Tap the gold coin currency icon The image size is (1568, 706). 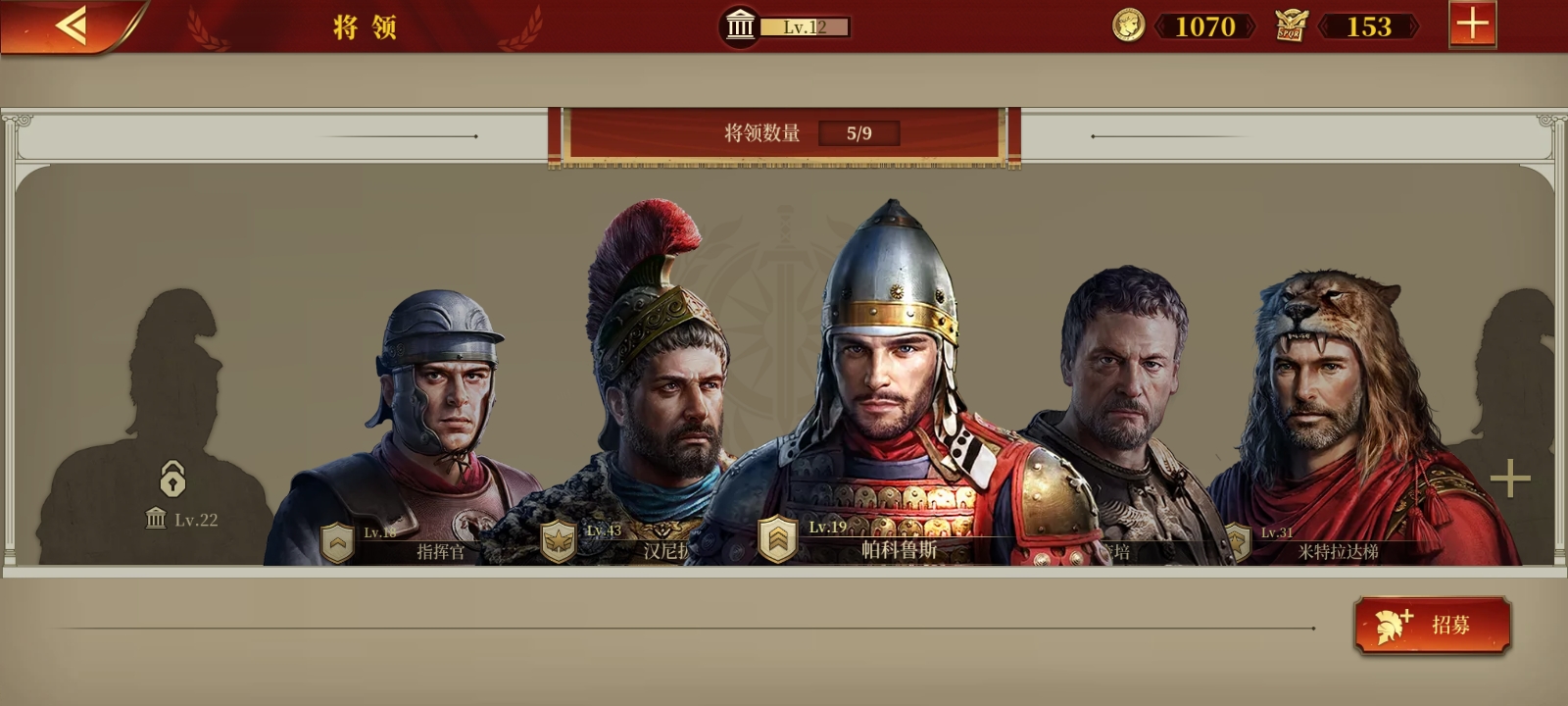click(1128, 25)
